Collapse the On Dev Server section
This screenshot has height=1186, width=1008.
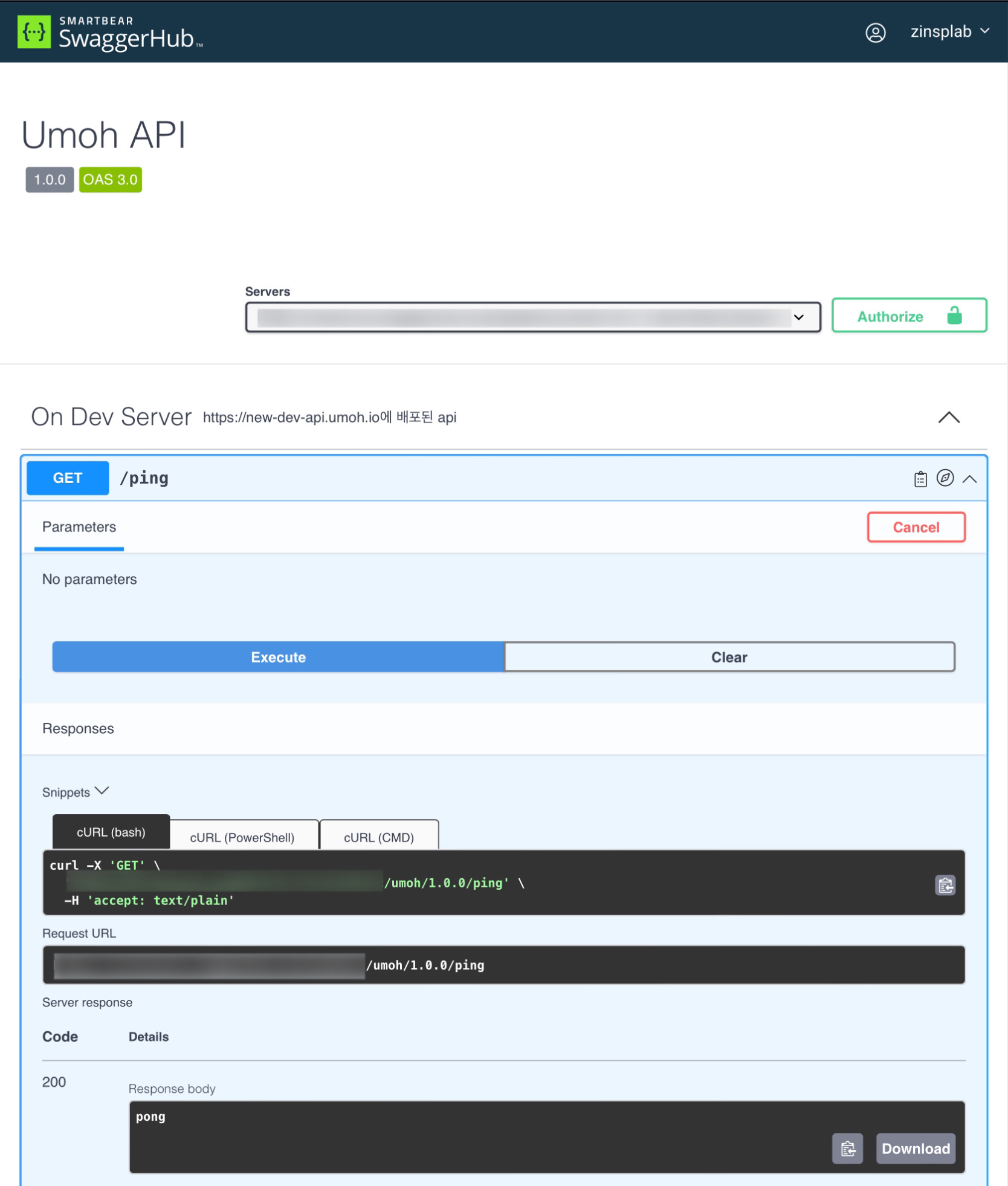point(949,417)
